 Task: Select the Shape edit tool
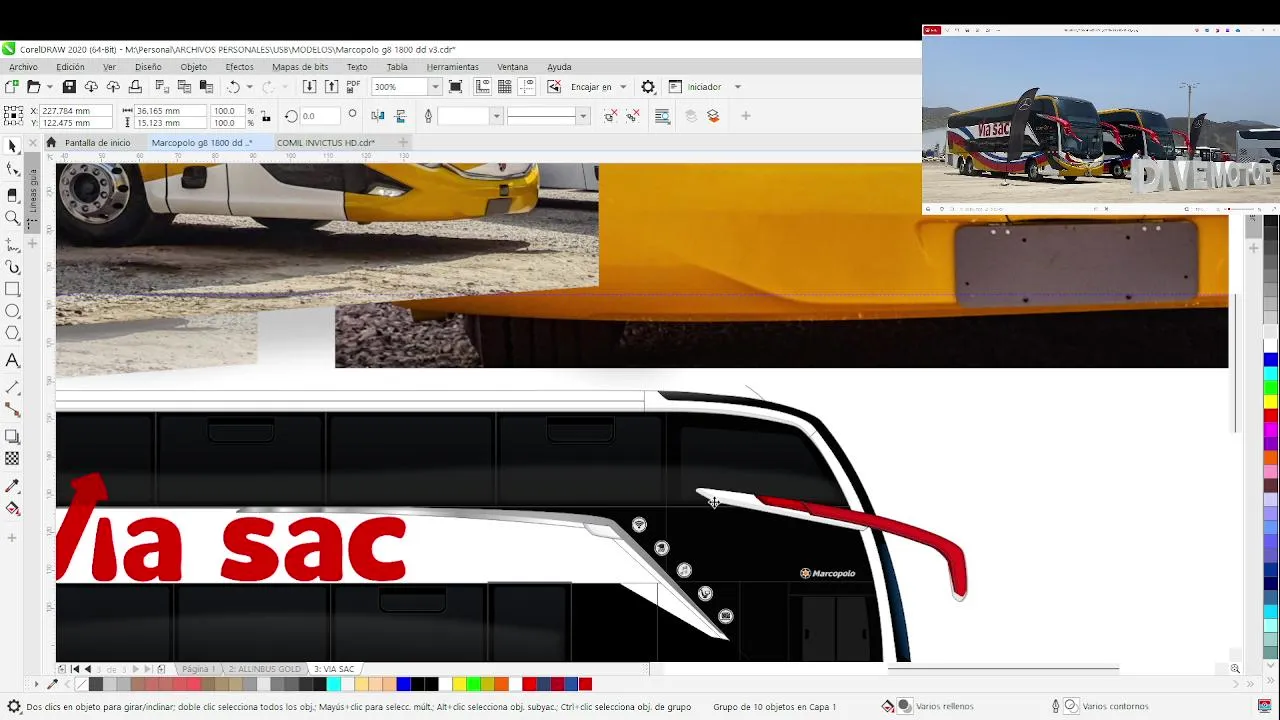[12, 170]
